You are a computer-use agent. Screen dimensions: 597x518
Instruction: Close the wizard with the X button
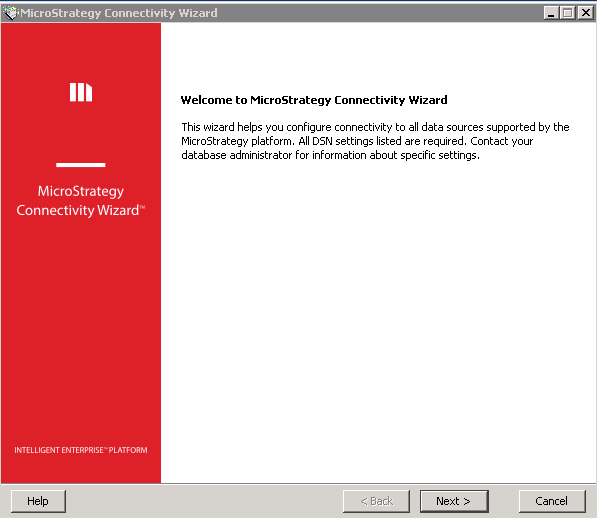[x=586, y=13]
